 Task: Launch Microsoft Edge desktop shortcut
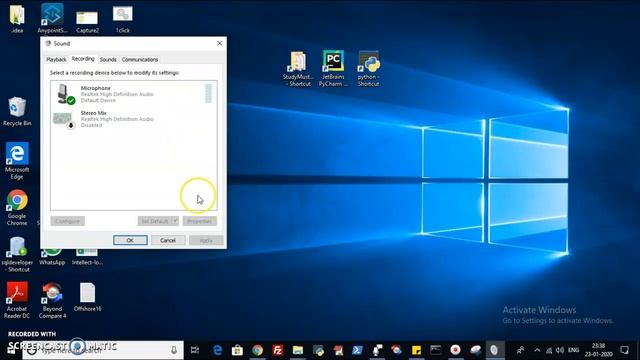pyautogui.click(x=17, y=160)
